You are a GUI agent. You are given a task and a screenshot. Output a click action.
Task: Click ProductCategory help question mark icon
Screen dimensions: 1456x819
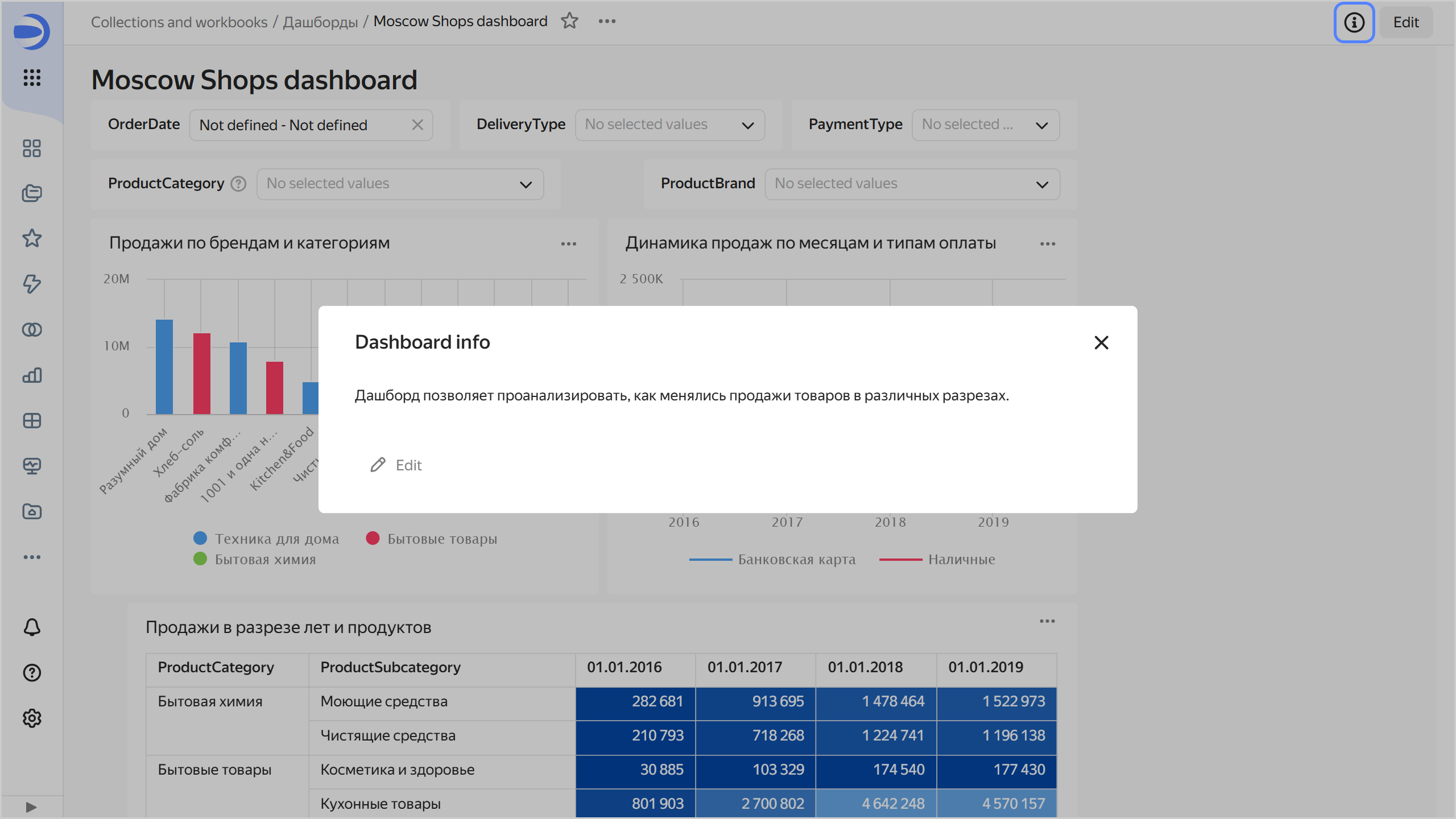(239, 184)
